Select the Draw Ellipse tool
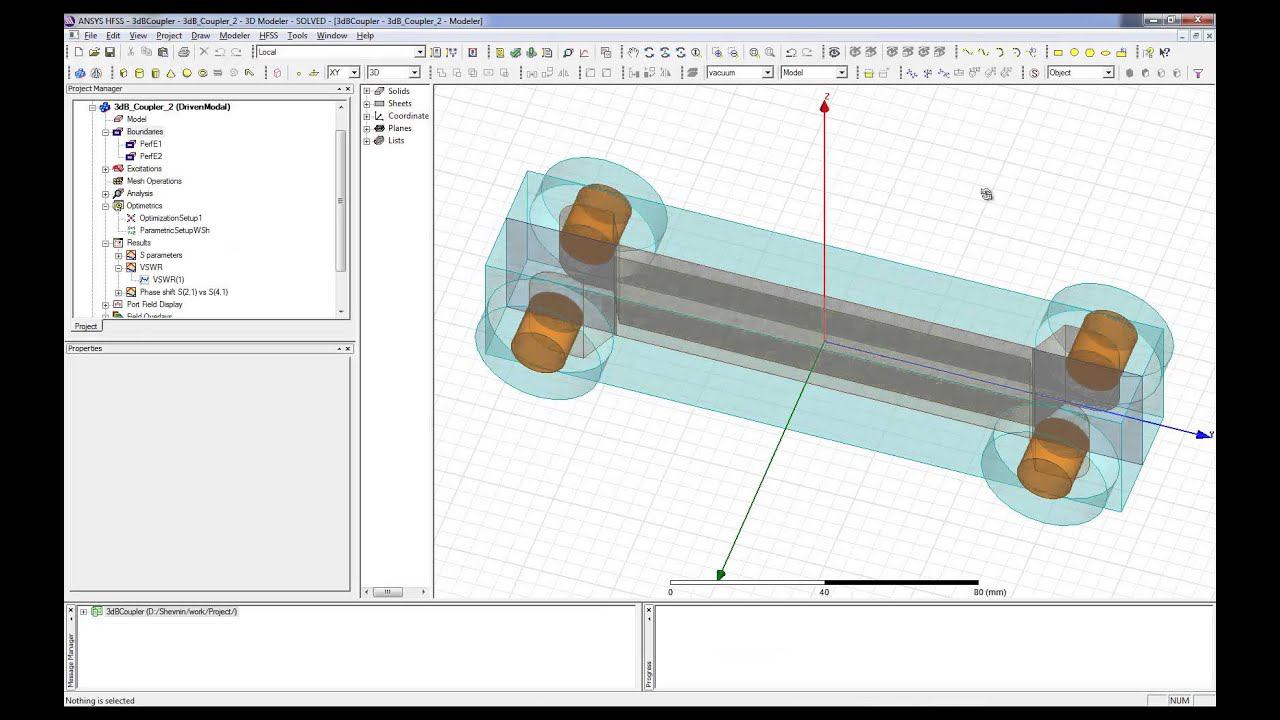 [1106, 52]
